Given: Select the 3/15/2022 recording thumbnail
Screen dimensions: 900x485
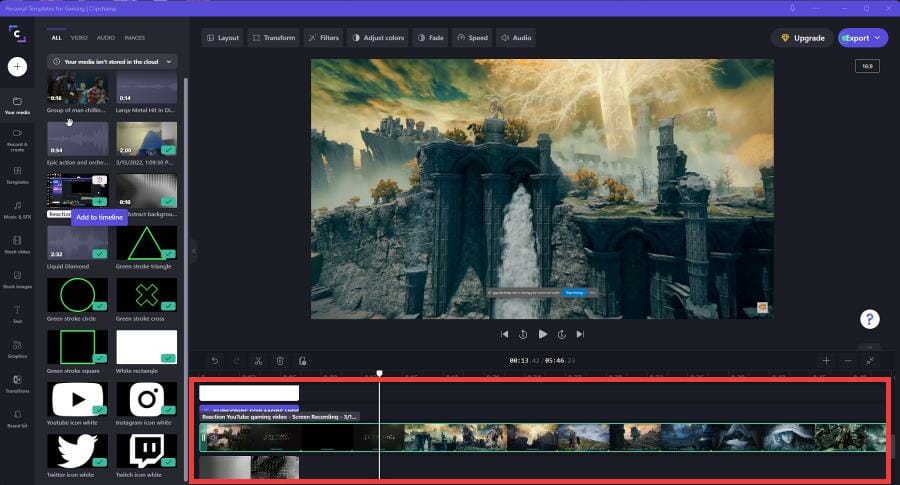Looking at the screenshot, I should point(146,140).
